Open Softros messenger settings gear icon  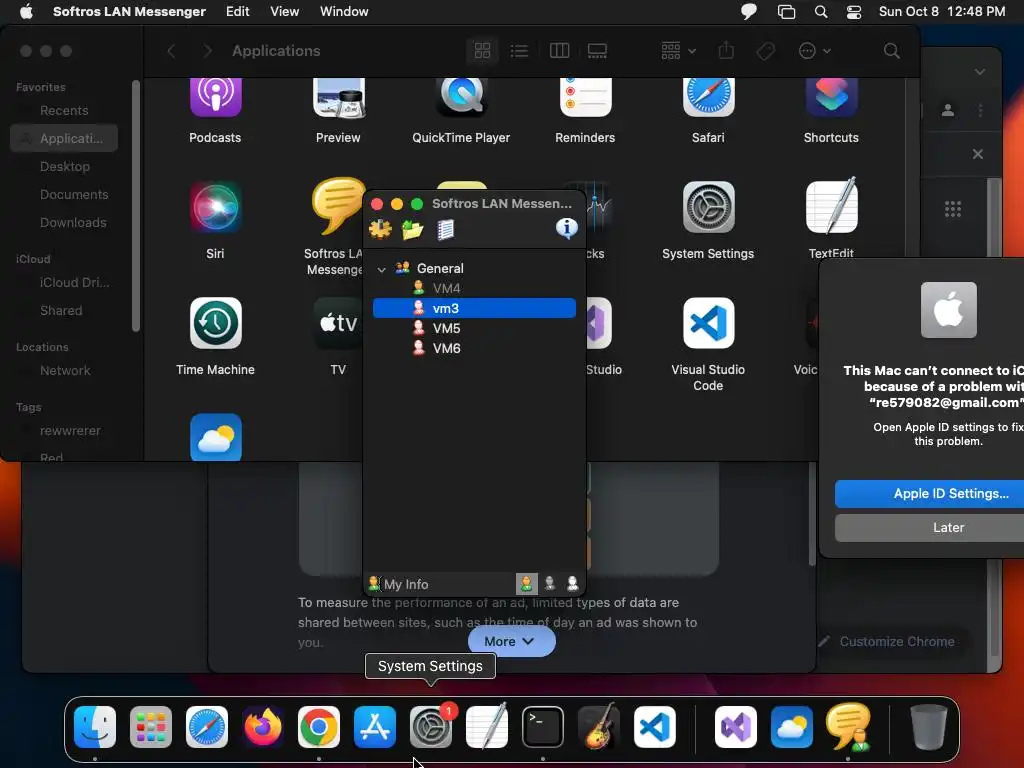coord(380,229)
